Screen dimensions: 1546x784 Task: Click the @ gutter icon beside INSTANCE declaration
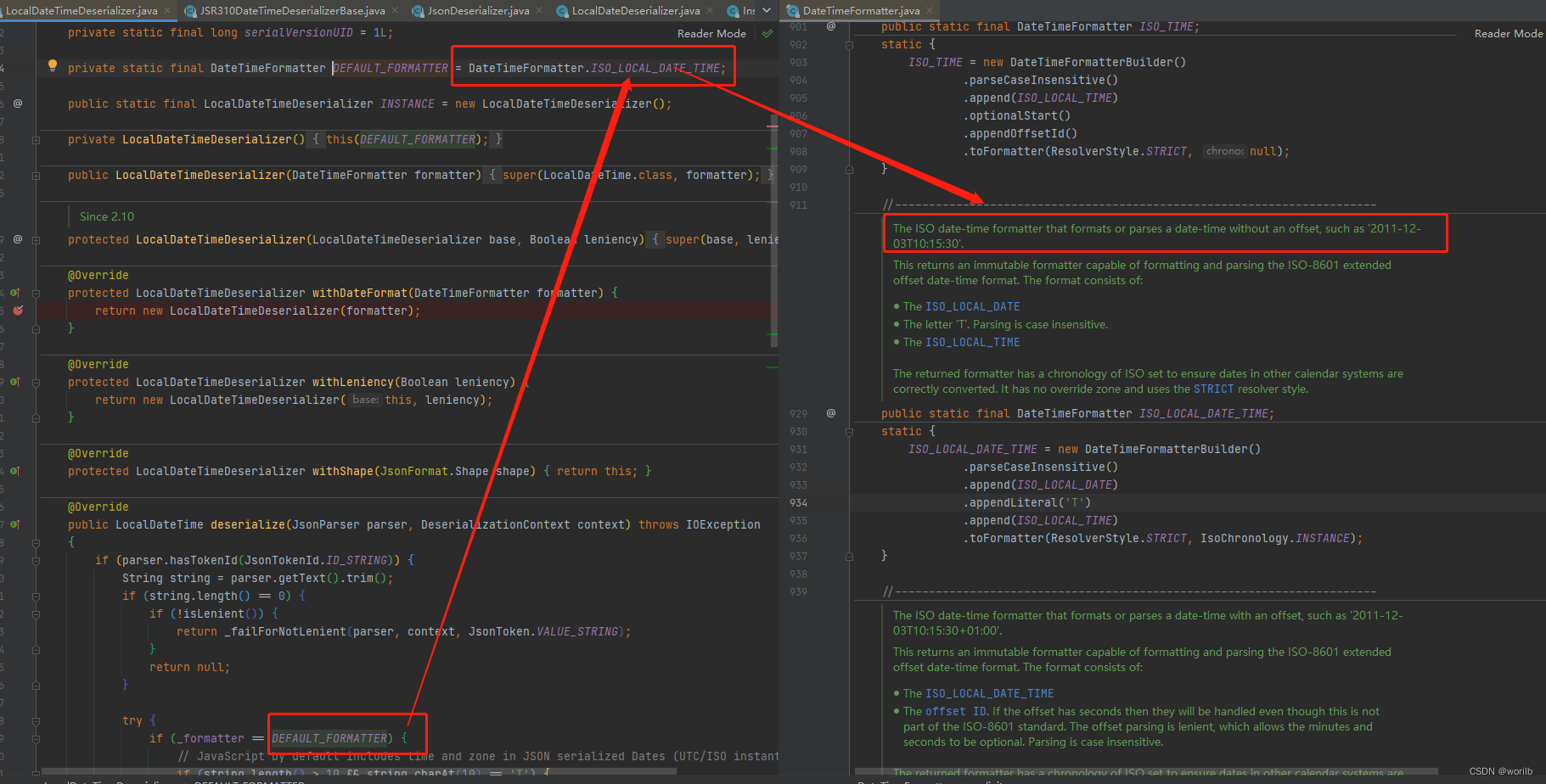pyautogui.click(x=18, y=104)
